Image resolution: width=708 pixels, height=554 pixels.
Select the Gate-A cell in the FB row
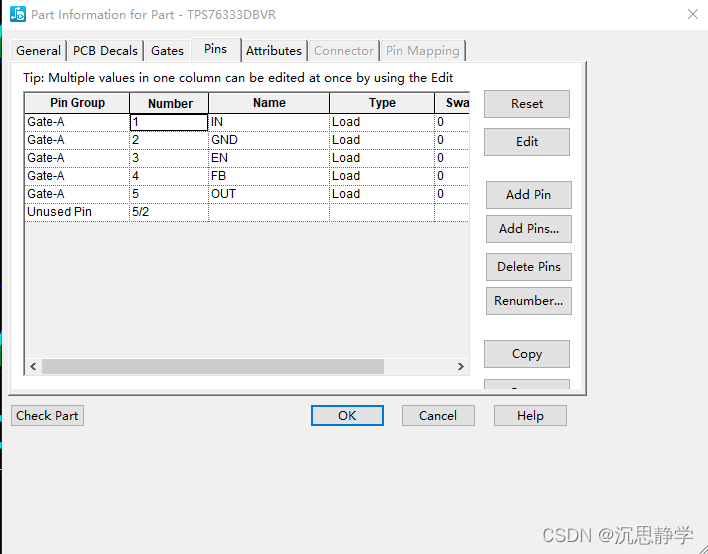point(77,176)
